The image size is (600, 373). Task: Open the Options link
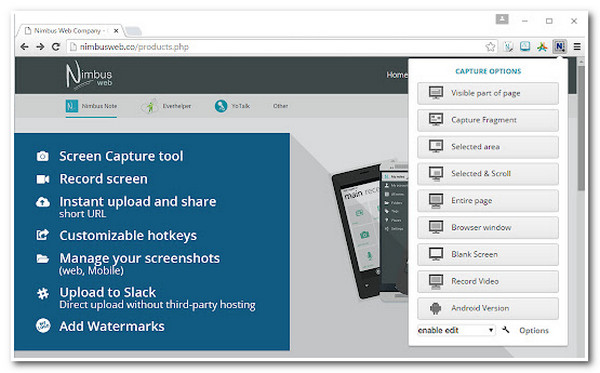click(534, 330)
